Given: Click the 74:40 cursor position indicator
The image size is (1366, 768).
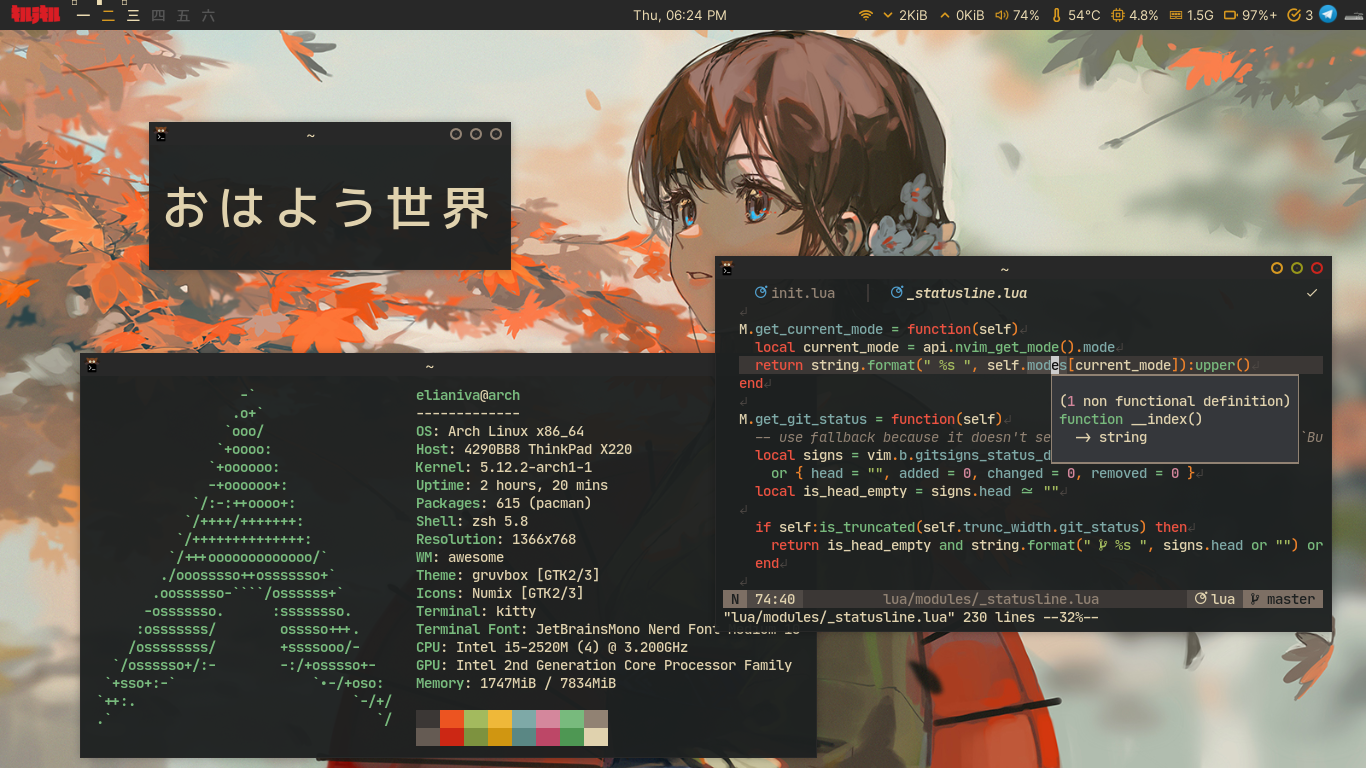Looking at the screenshot, I should [x=775, y=599].
